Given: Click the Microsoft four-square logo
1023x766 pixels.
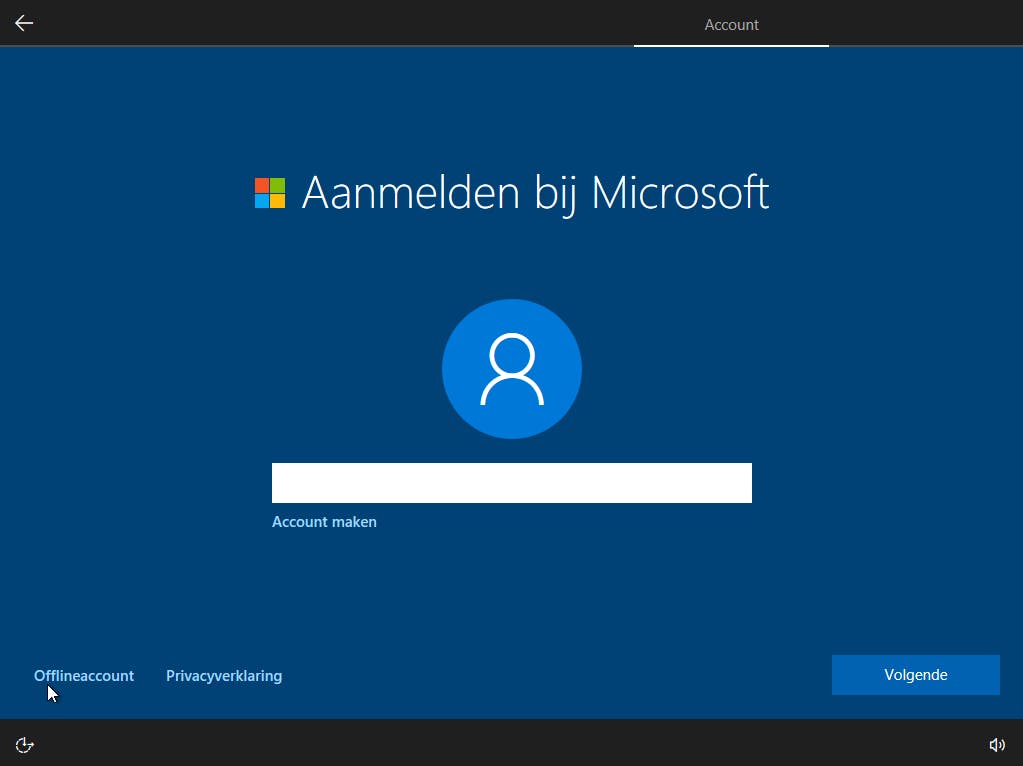Looking at the screenshot, I should click(270, 193).
